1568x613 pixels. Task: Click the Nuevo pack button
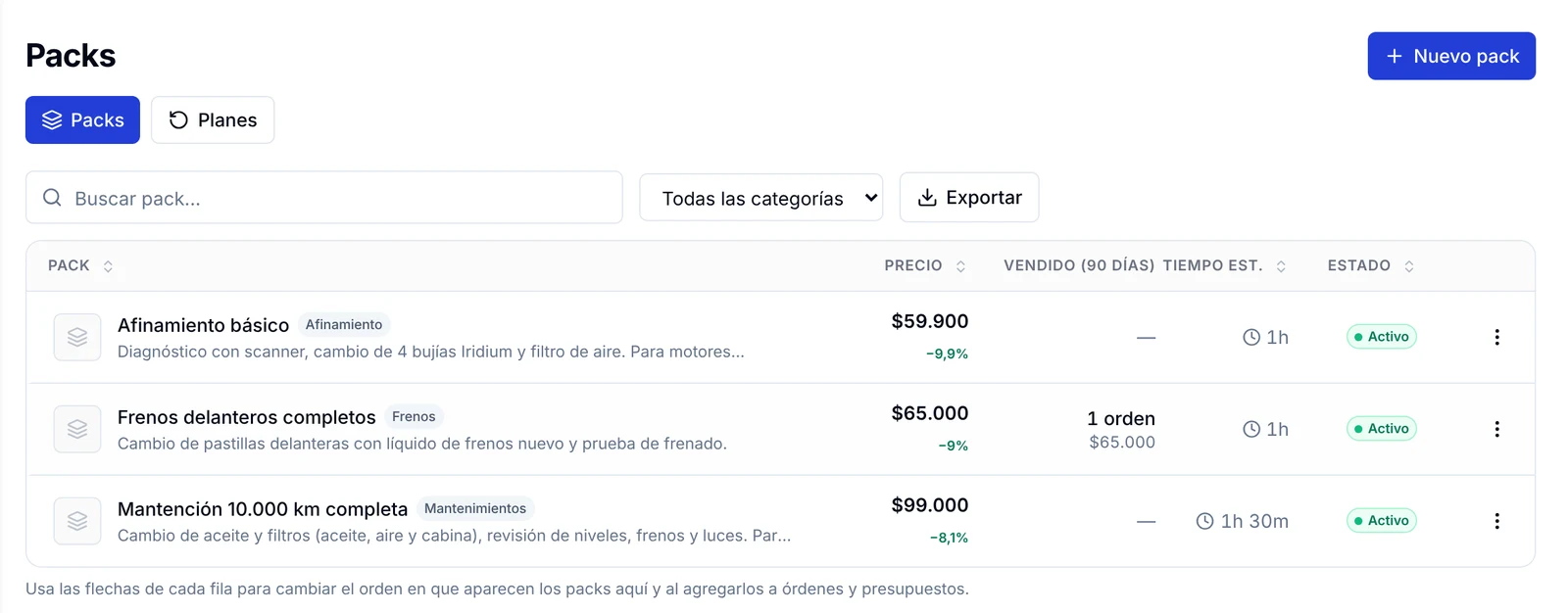[x=1450, y=56]
